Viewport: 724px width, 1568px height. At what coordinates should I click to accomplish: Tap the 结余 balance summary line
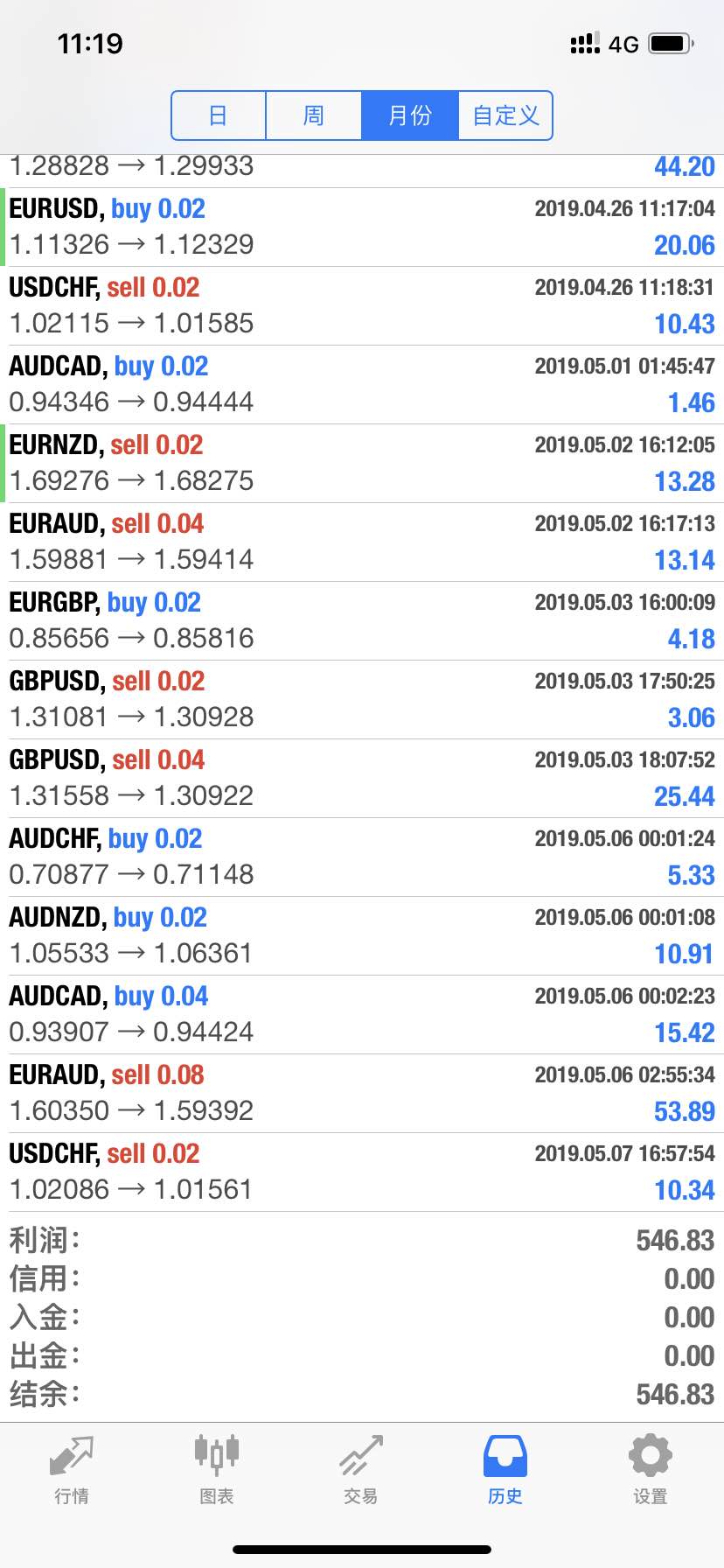pos(362,1394)
